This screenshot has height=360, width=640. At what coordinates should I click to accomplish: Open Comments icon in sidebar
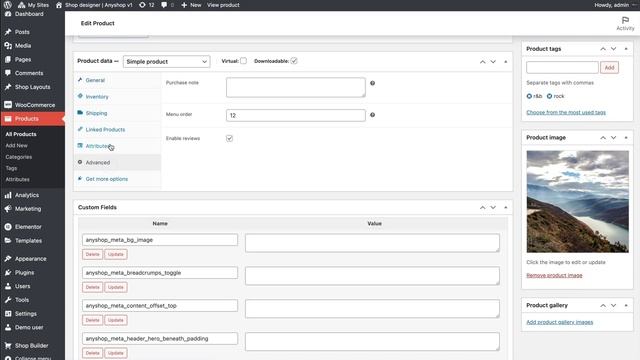click(8, 73)
